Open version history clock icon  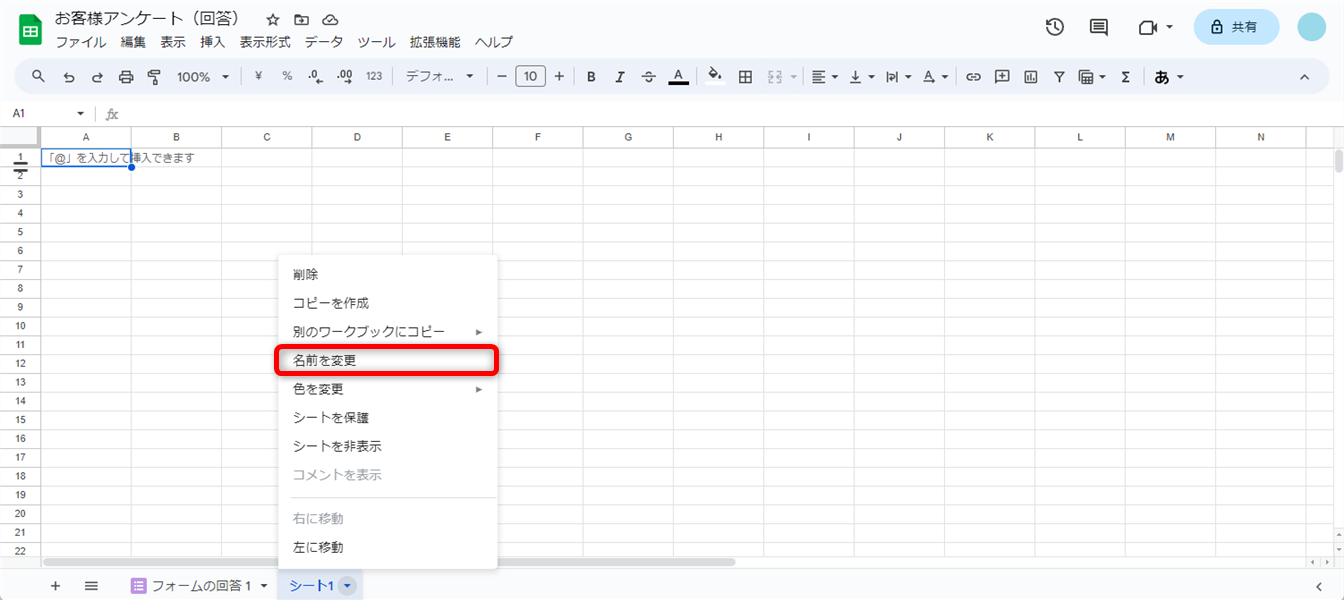[1055, 27]
